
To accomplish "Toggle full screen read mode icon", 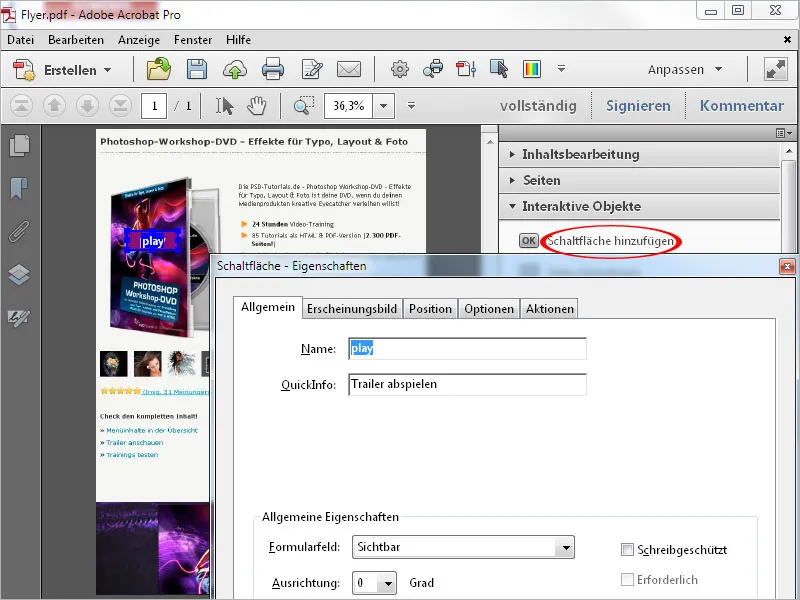I will click(x=776, y=69).
